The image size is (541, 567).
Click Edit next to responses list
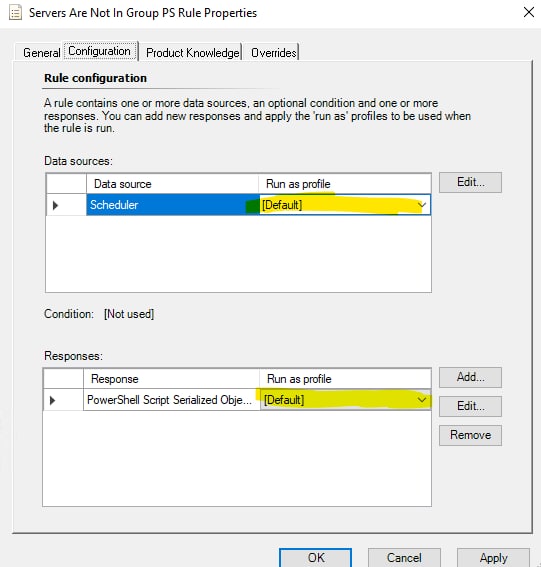pos(470,406)
